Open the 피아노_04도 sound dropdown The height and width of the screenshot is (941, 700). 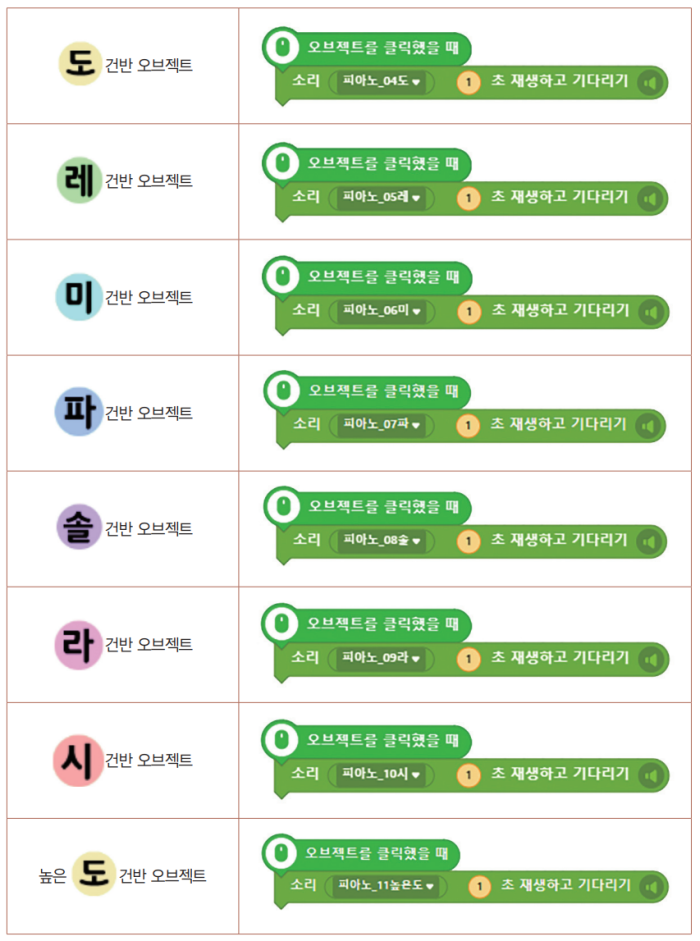click(381, 81)
